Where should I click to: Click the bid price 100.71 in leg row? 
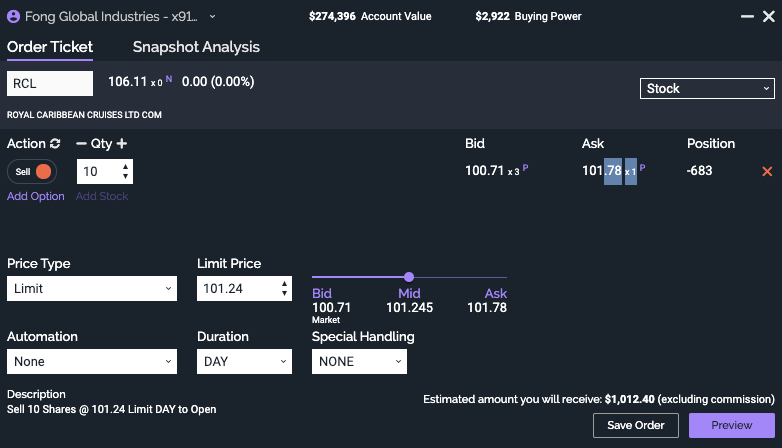[x=484, y=171]
